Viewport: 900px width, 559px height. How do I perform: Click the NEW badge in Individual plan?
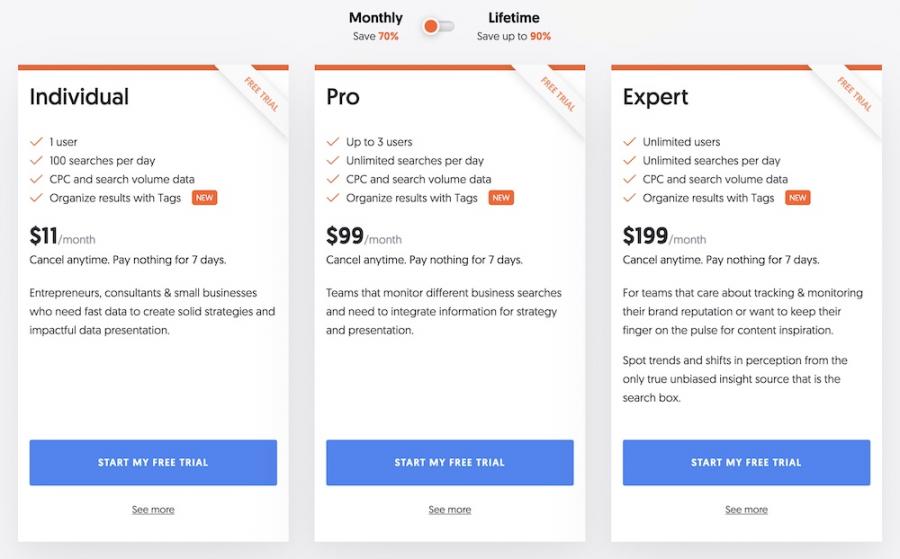[x=204, y=198]
